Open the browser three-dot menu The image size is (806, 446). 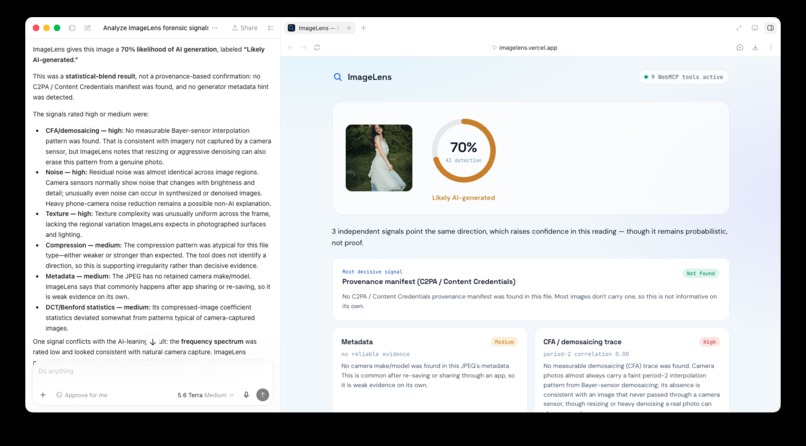click(771, 47)
